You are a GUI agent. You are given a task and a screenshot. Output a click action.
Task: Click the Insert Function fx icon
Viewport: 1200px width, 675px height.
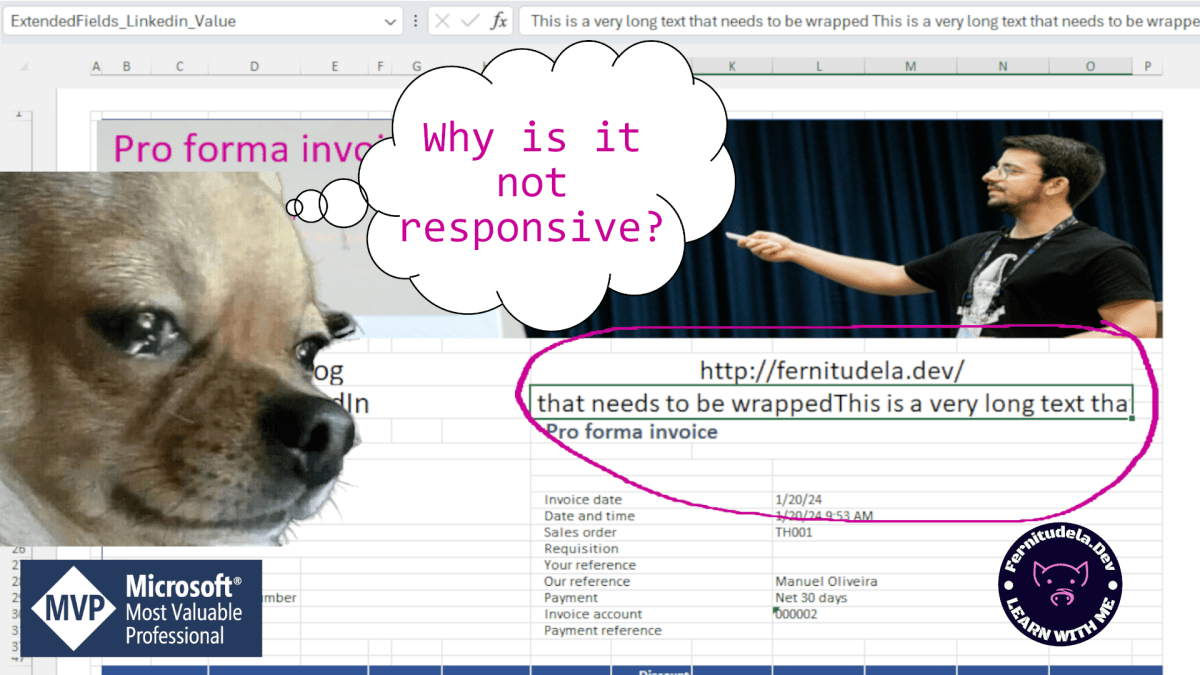coord(499,20)
